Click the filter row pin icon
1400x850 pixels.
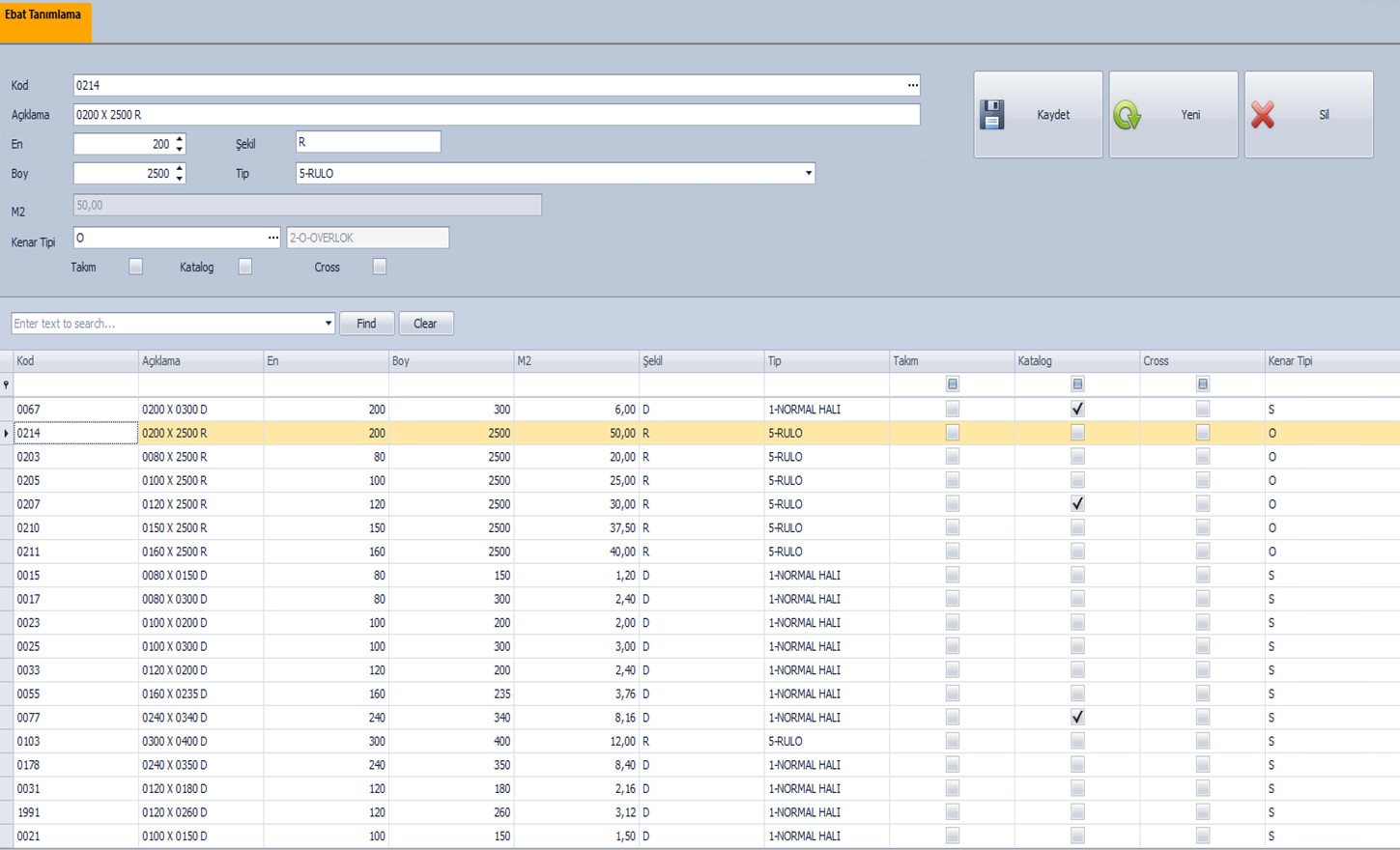[x=6, y=385]
